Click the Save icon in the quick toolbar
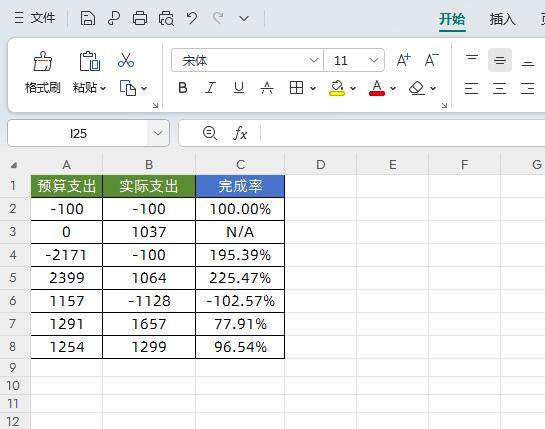This screenshot has width=545, height=429. click(88, 18)
